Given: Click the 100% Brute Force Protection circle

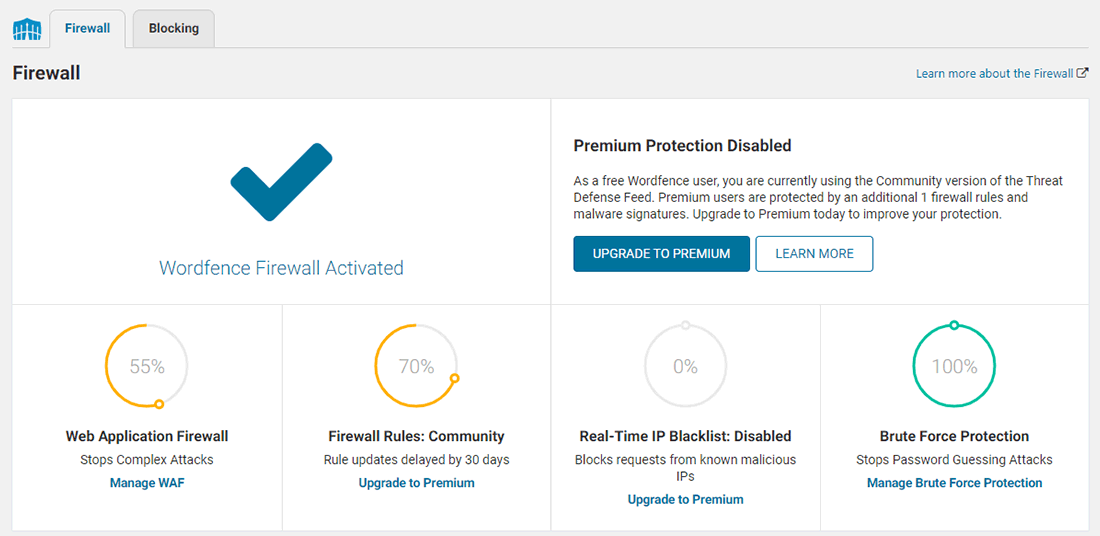Looking at the screenshot, I should [x=954, y=366].
